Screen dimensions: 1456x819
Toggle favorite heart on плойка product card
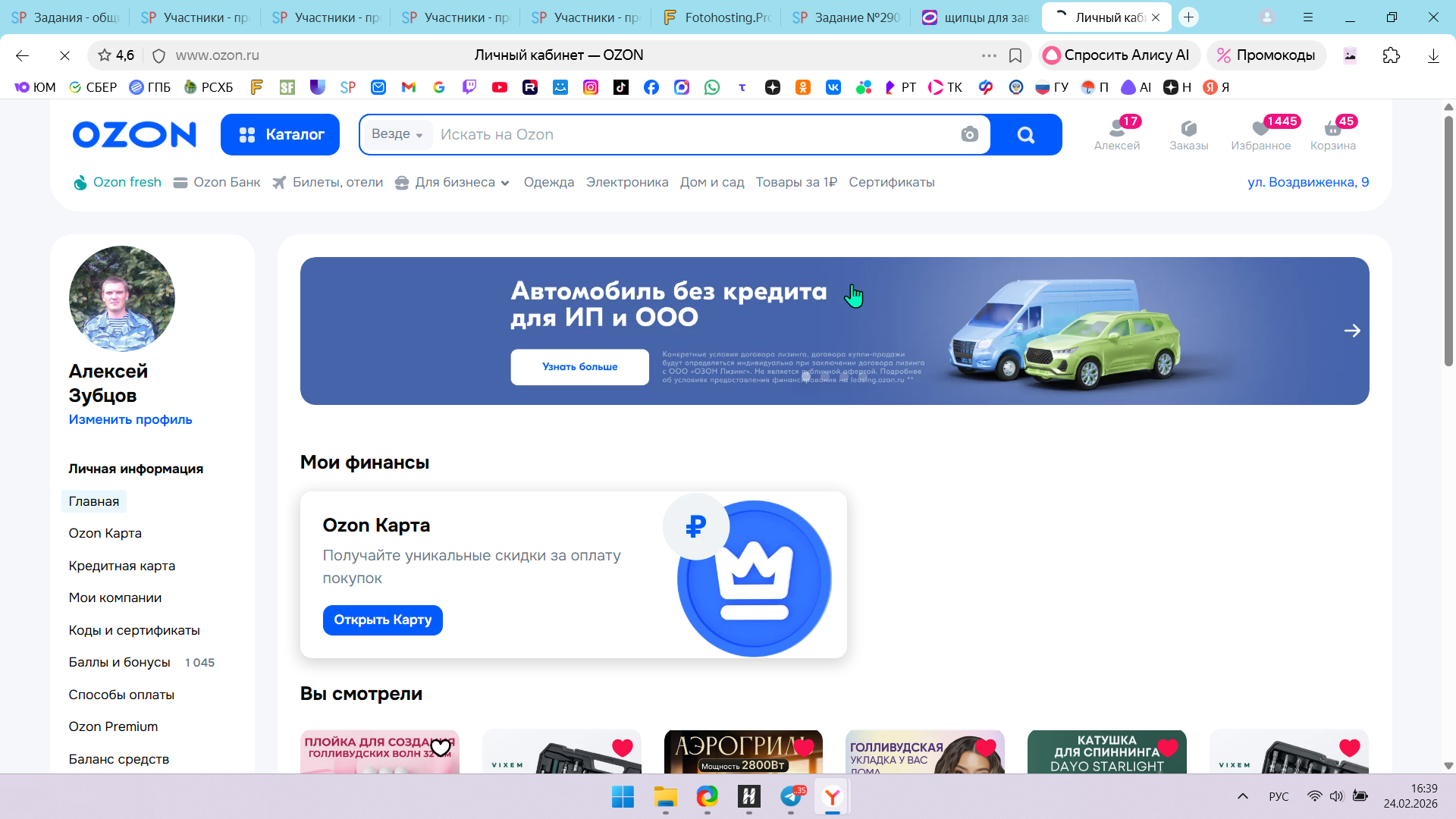441,748
